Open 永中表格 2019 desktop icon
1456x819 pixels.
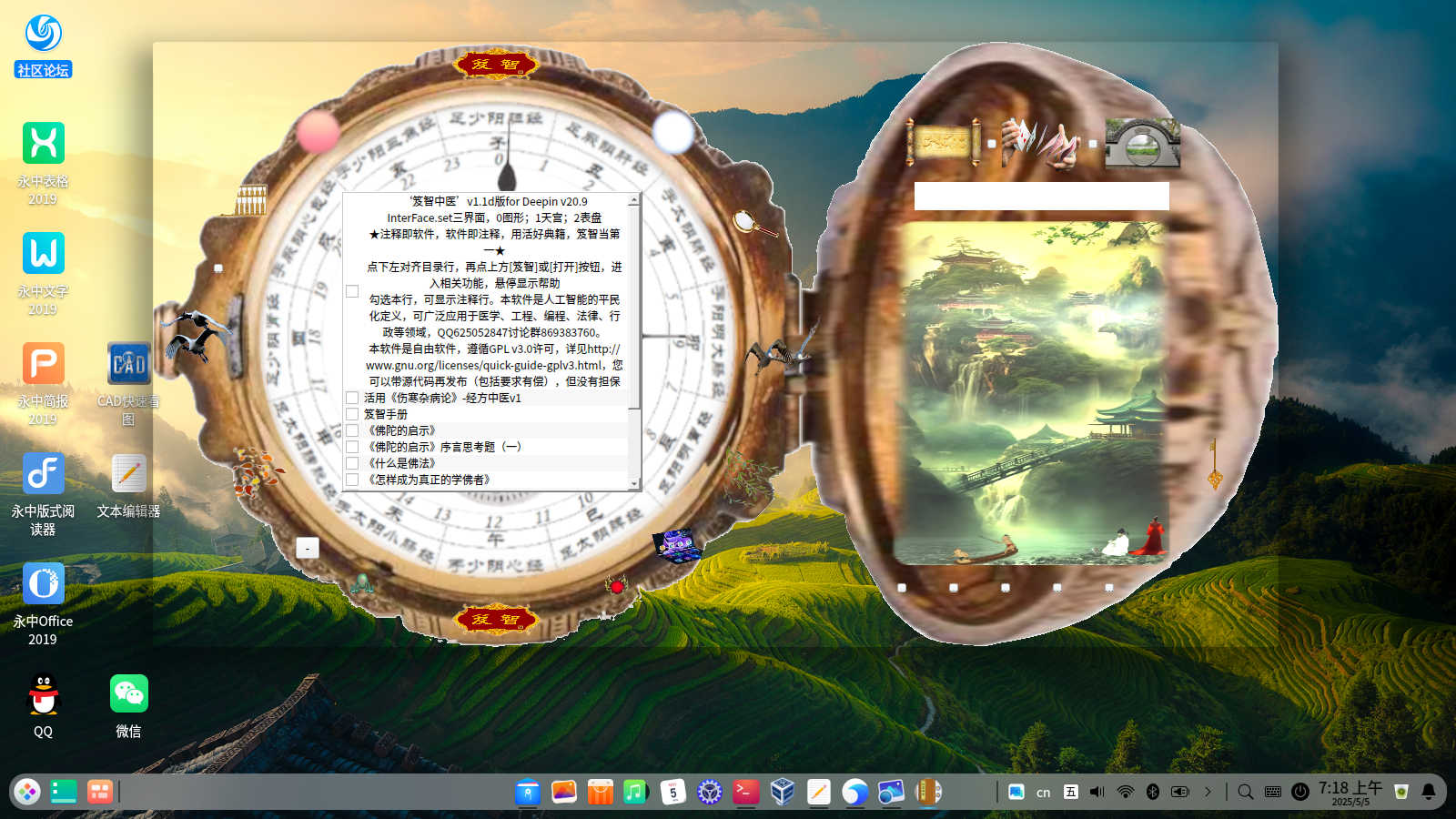click(43, 164)
